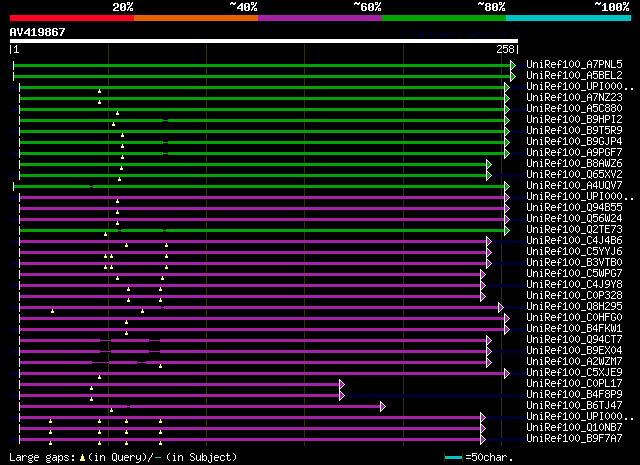Click the purple arrowhead ending the B9F7A7 alignment
640x465 pixels.
pos(483,440)
